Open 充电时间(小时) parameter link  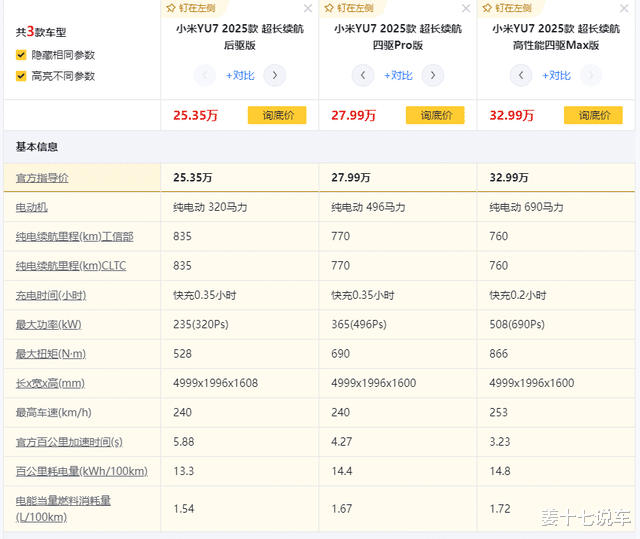(x=51, y=295)
